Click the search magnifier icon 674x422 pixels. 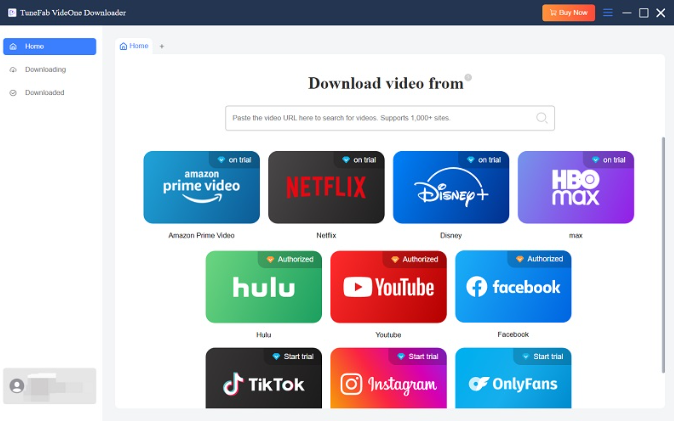click(x=542, y=118)
